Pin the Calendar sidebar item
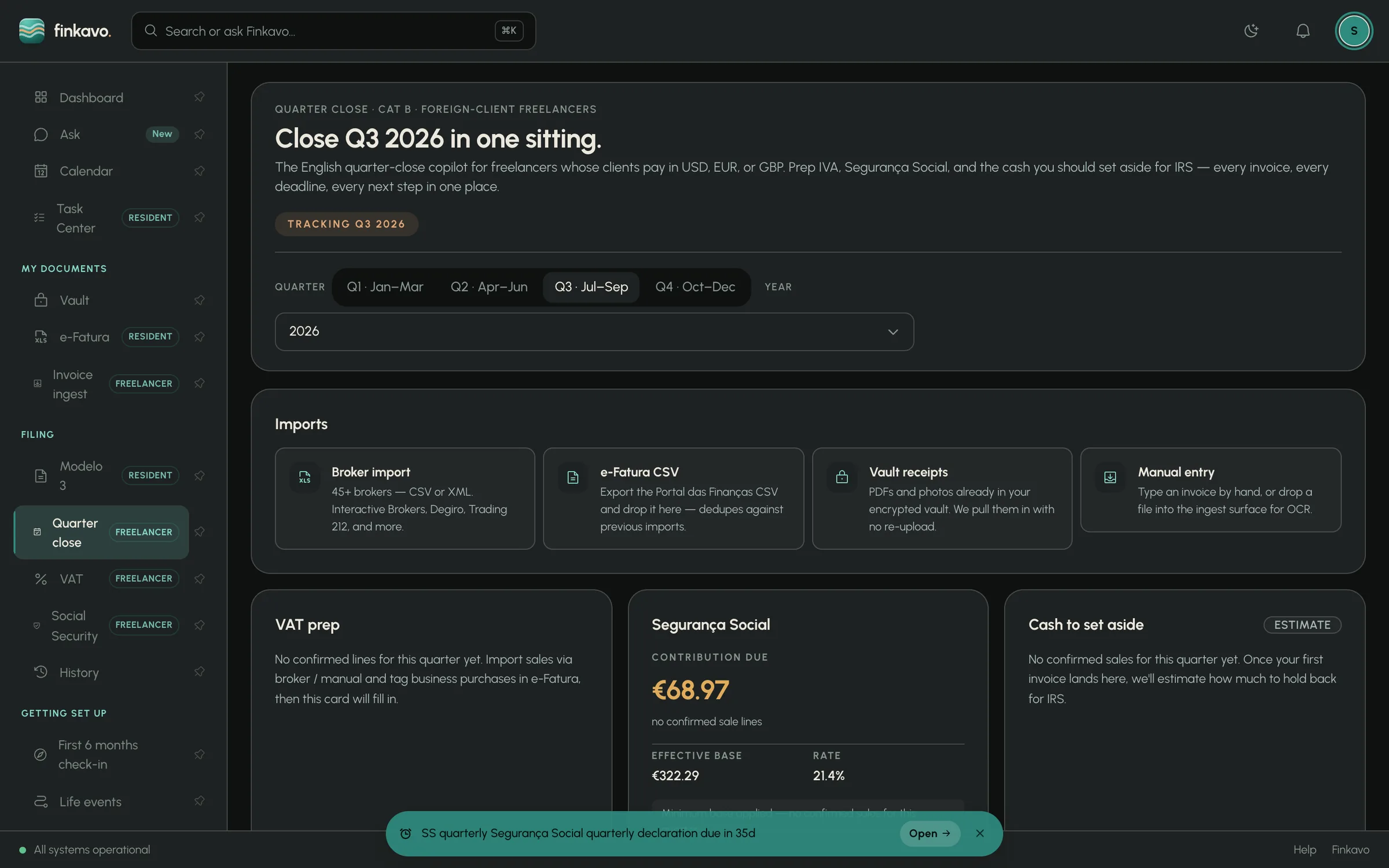Viewport: 1389px width, 868px height. pos(199,171)
